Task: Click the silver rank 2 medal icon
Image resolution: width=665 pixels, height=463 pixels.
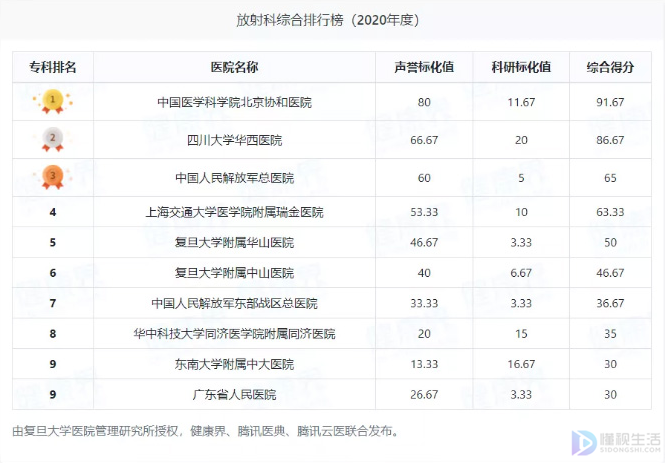Action: click(x=53, y=139)
